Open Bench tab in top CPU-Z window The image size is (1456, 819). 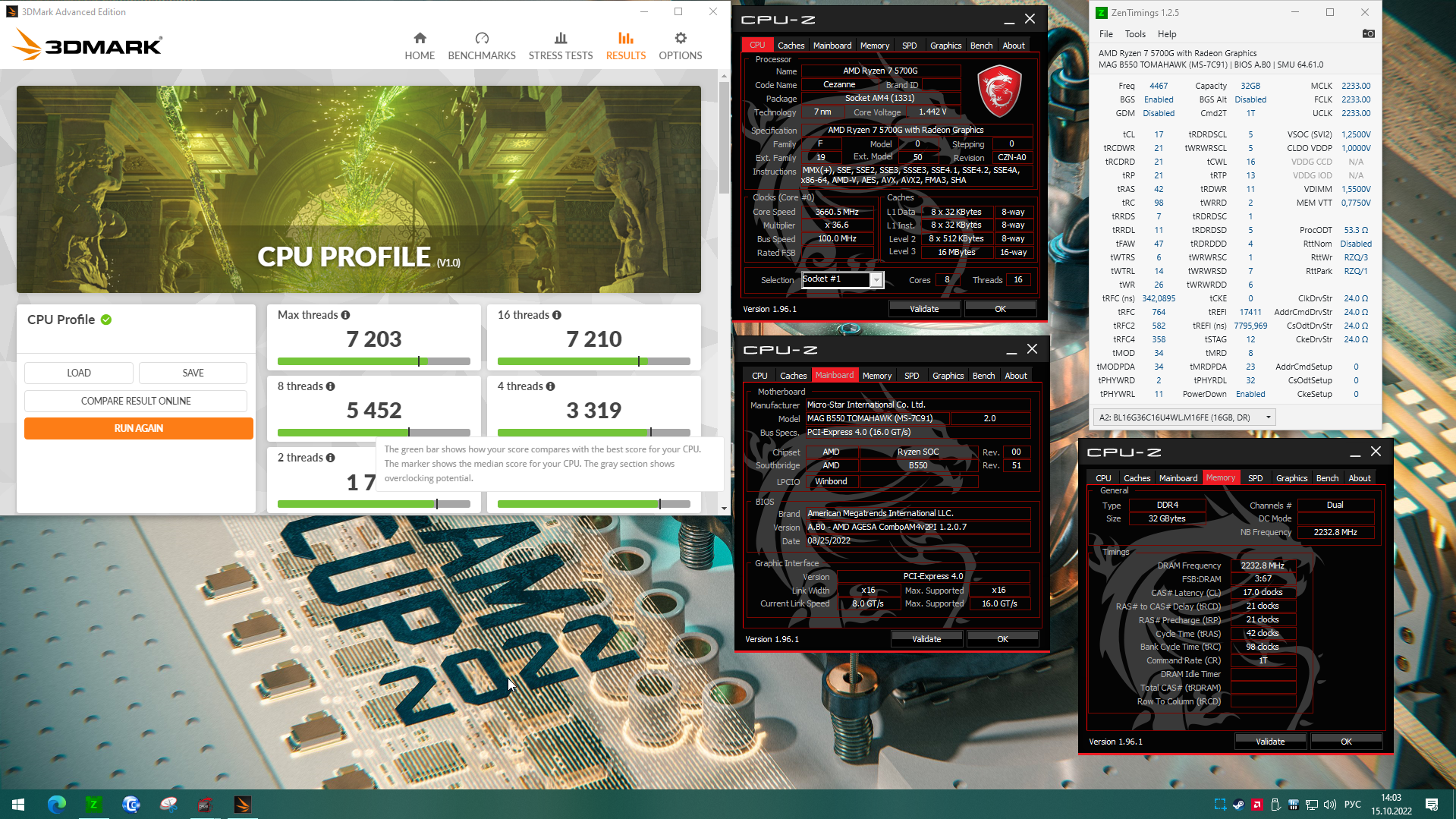point(981,46)
